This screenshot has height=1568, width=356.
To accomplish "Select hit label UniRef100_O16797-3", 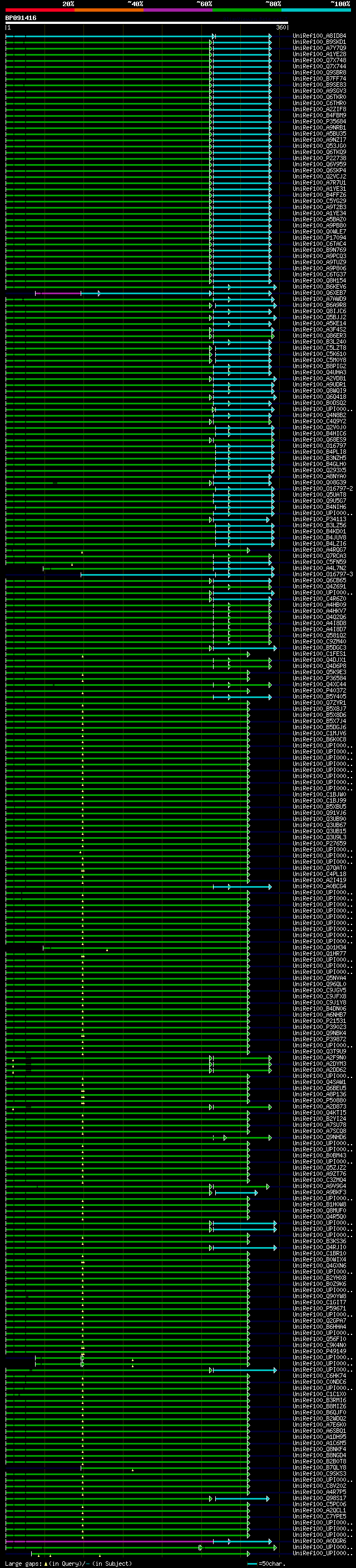I will coord(323,574).
